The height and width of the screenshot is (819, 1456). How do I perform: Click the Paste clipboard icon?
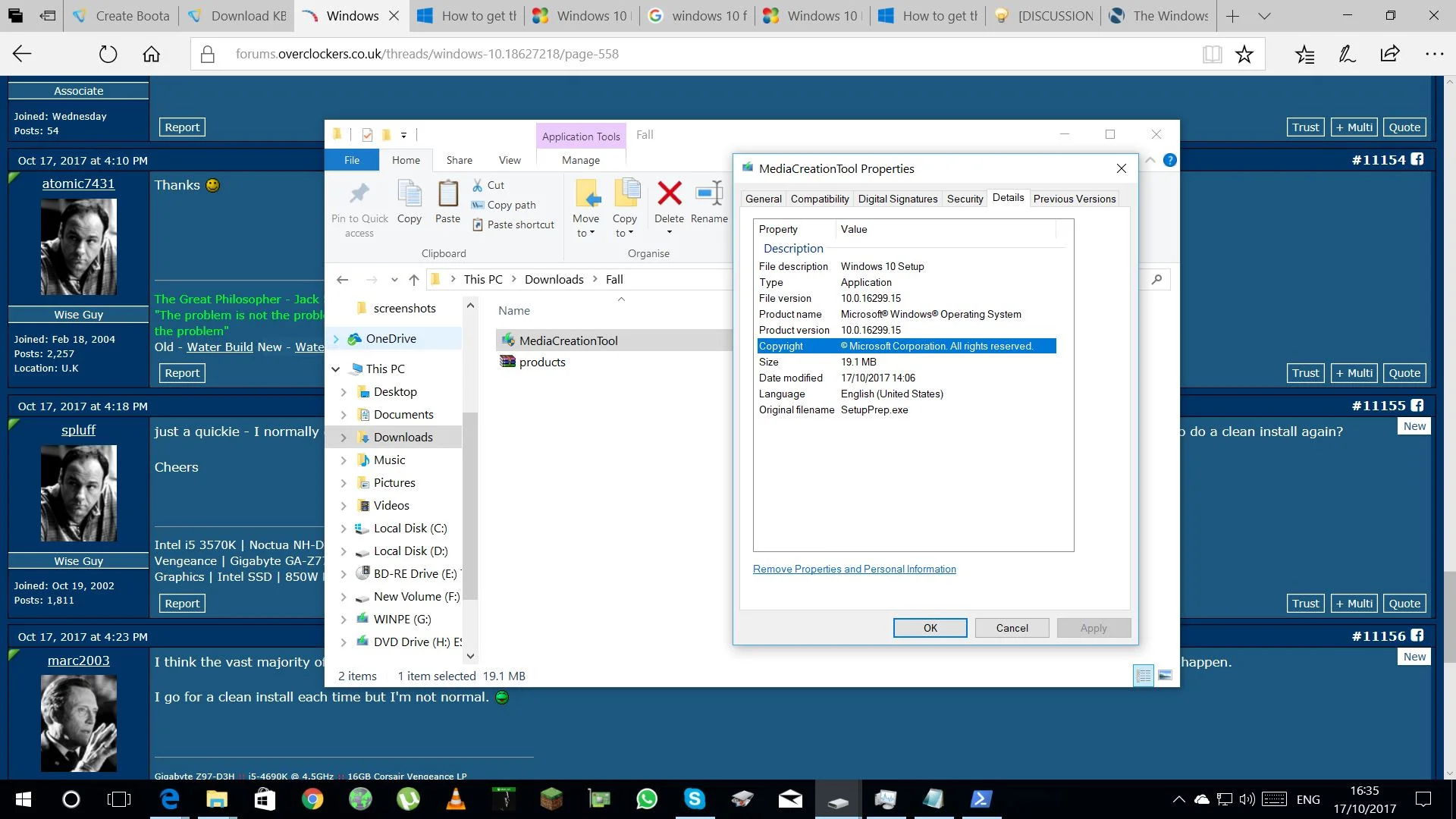[447, 193]
